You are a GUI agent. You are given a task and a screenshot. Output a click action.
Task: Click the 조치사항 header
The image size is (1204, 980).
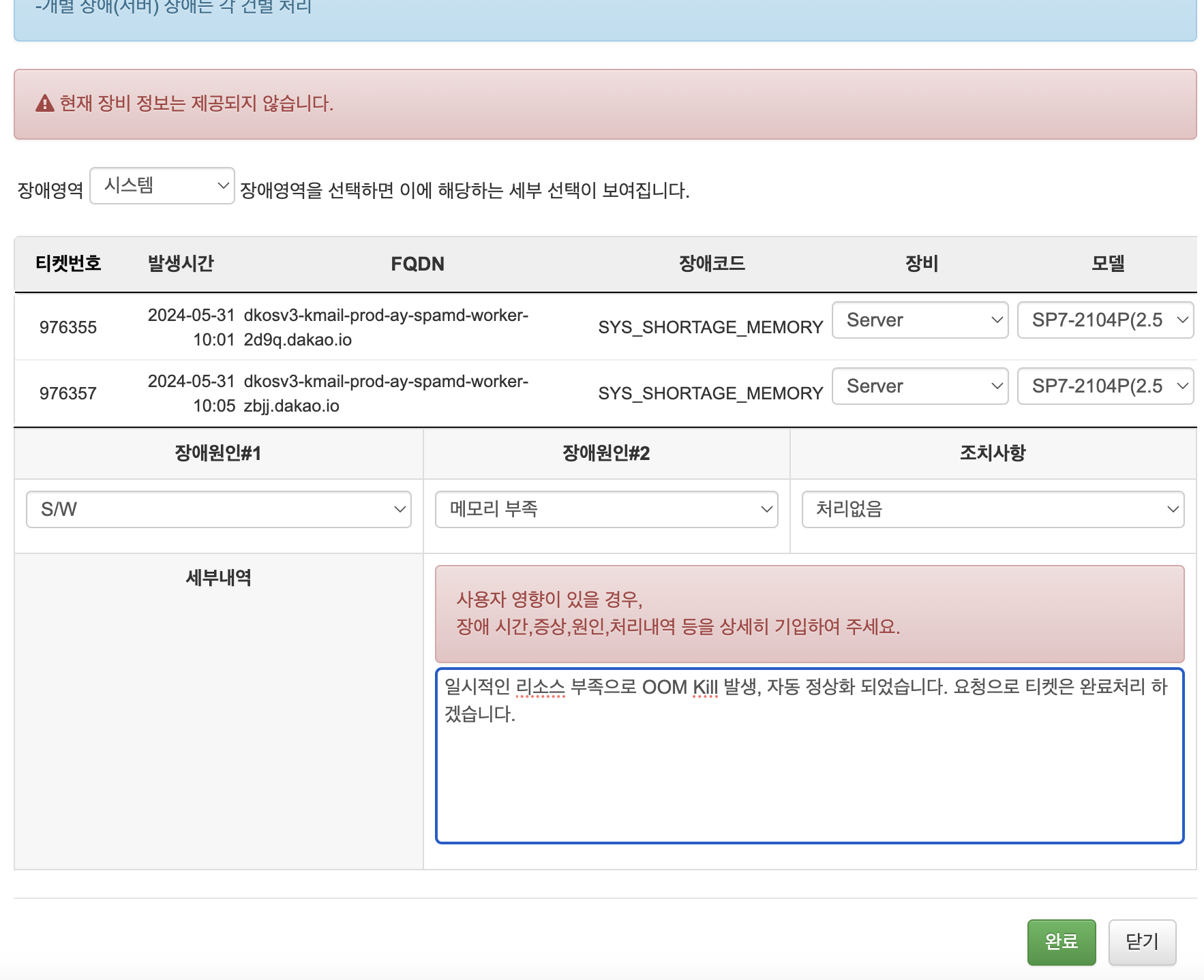[993, 453]
